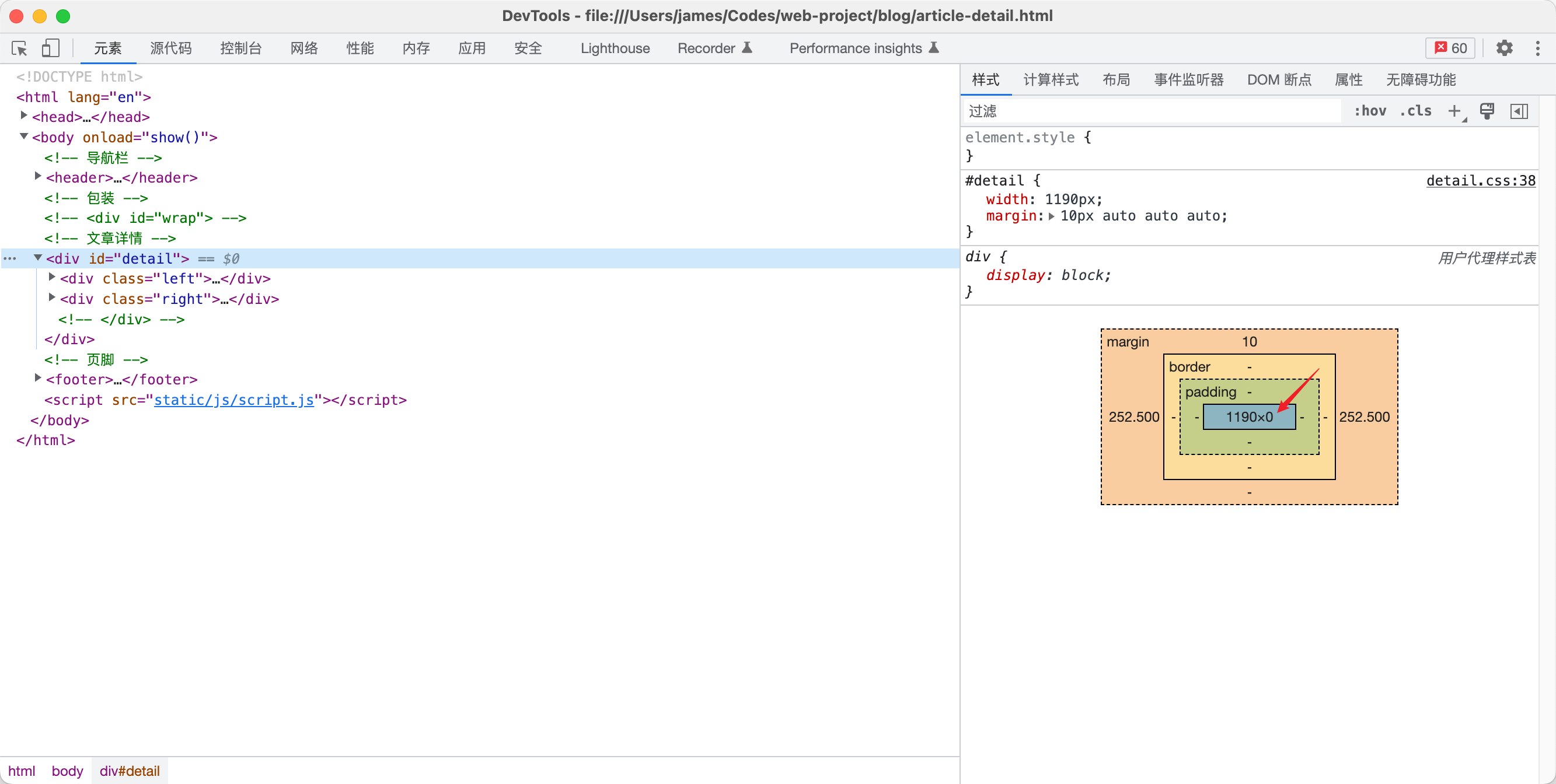Image resolution: width=1556 pixels, height=784 pixels.
Task: Open the three-dot customize menu
Action: (x=1537, y=48)
